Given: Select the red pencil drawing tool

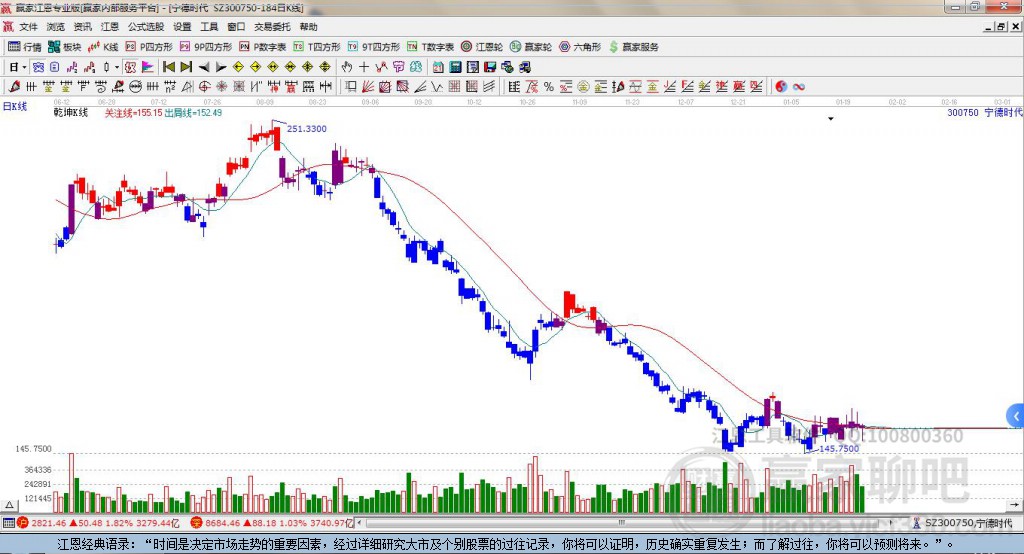Looking at the screenshot, I should [14, 86].
